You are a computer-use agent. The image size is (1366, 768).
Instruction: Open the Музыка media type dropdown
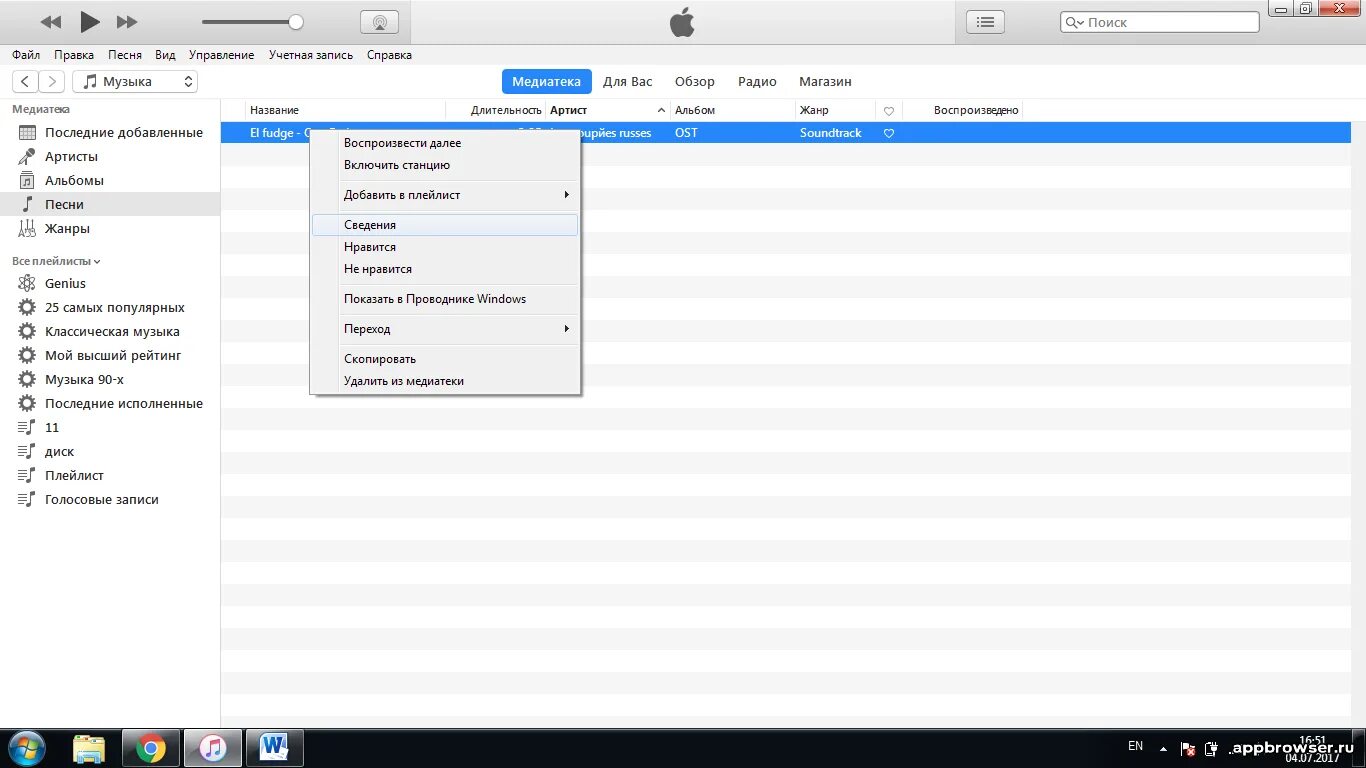click(x=135, y=82)
